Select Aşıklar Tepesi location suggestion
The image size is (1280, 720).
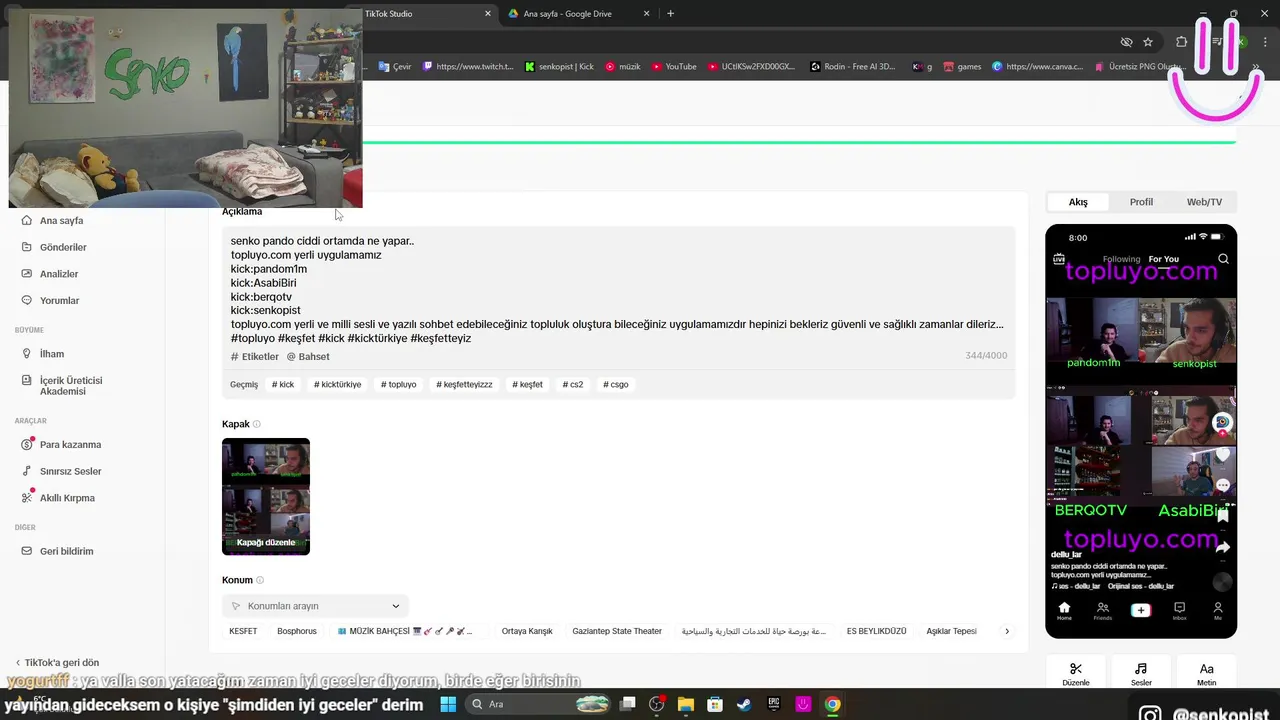[951, 632]
